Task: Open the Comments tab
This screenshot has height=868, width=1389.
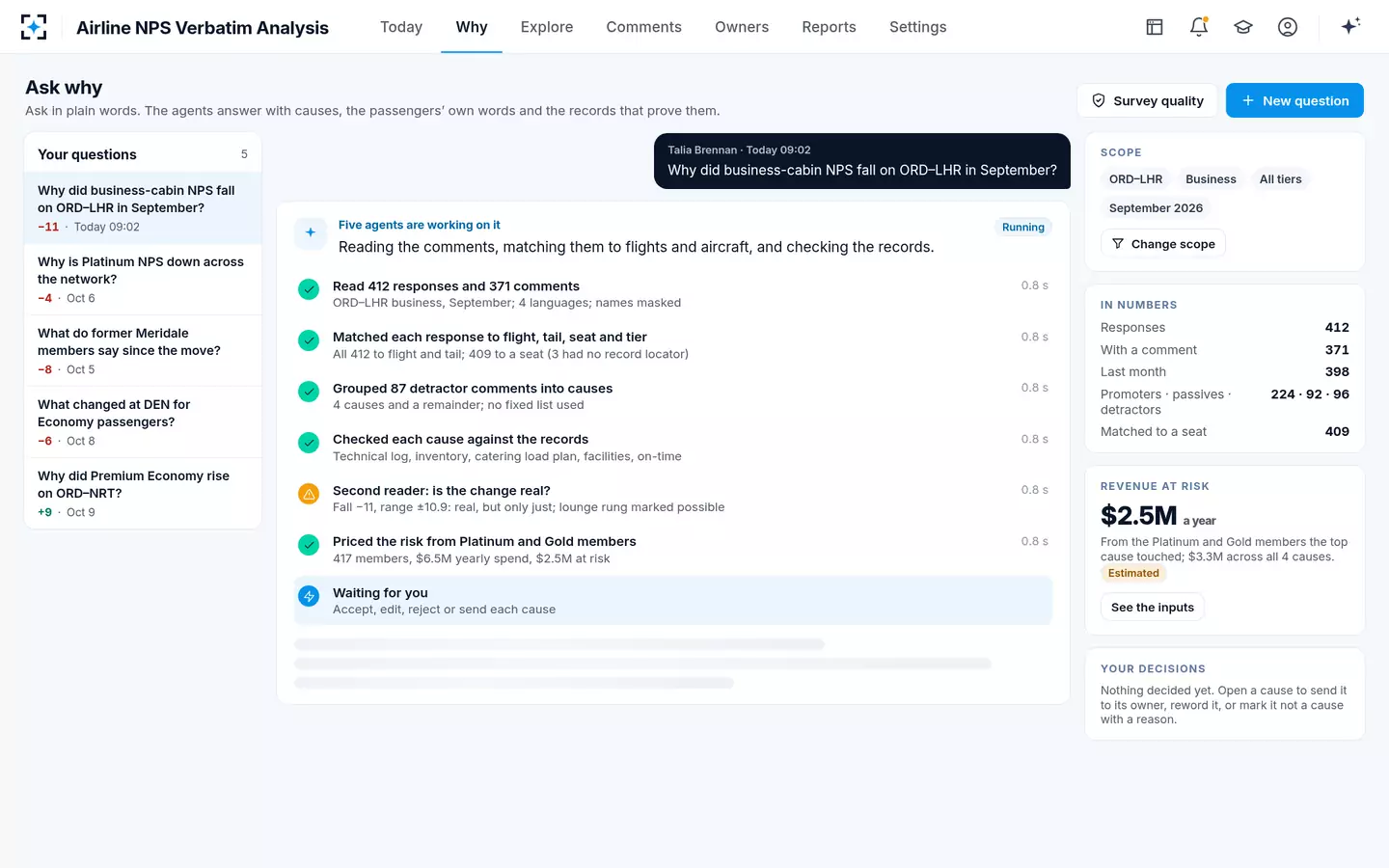Action: click(x=643, y=27)
